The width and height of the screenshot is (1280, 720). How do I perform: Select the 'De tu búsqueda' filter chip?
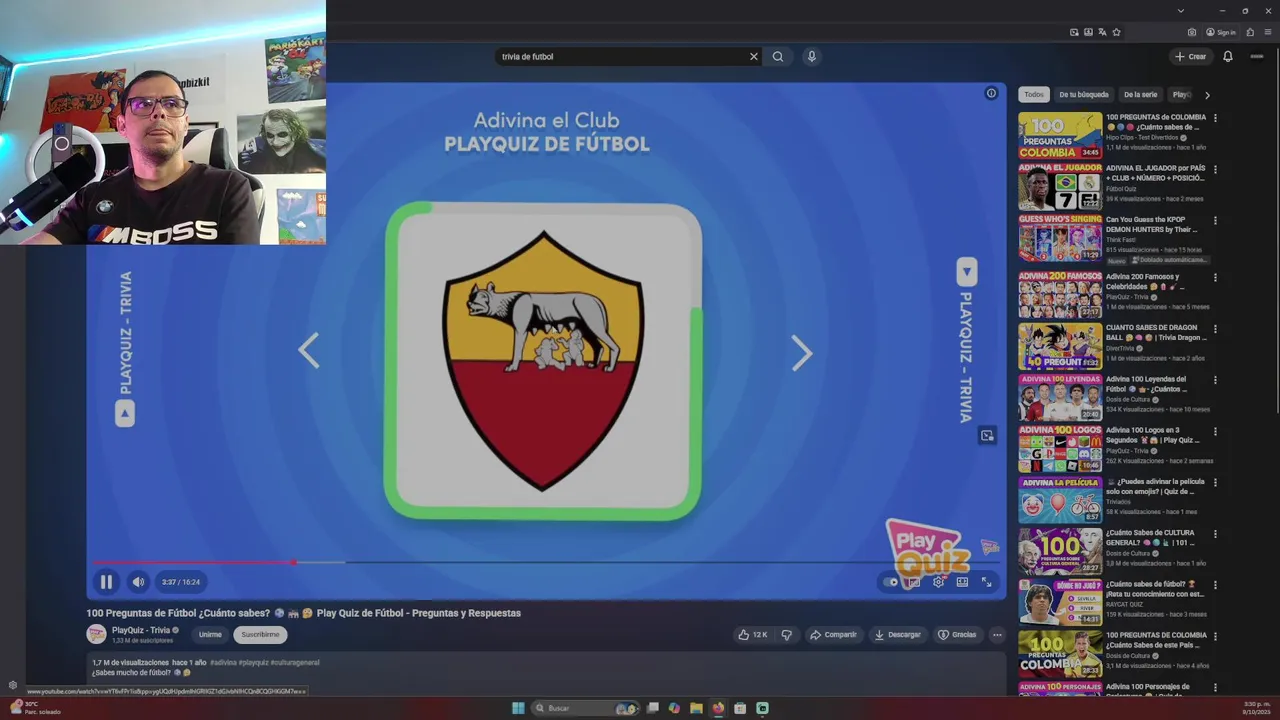pos(1084,95)
